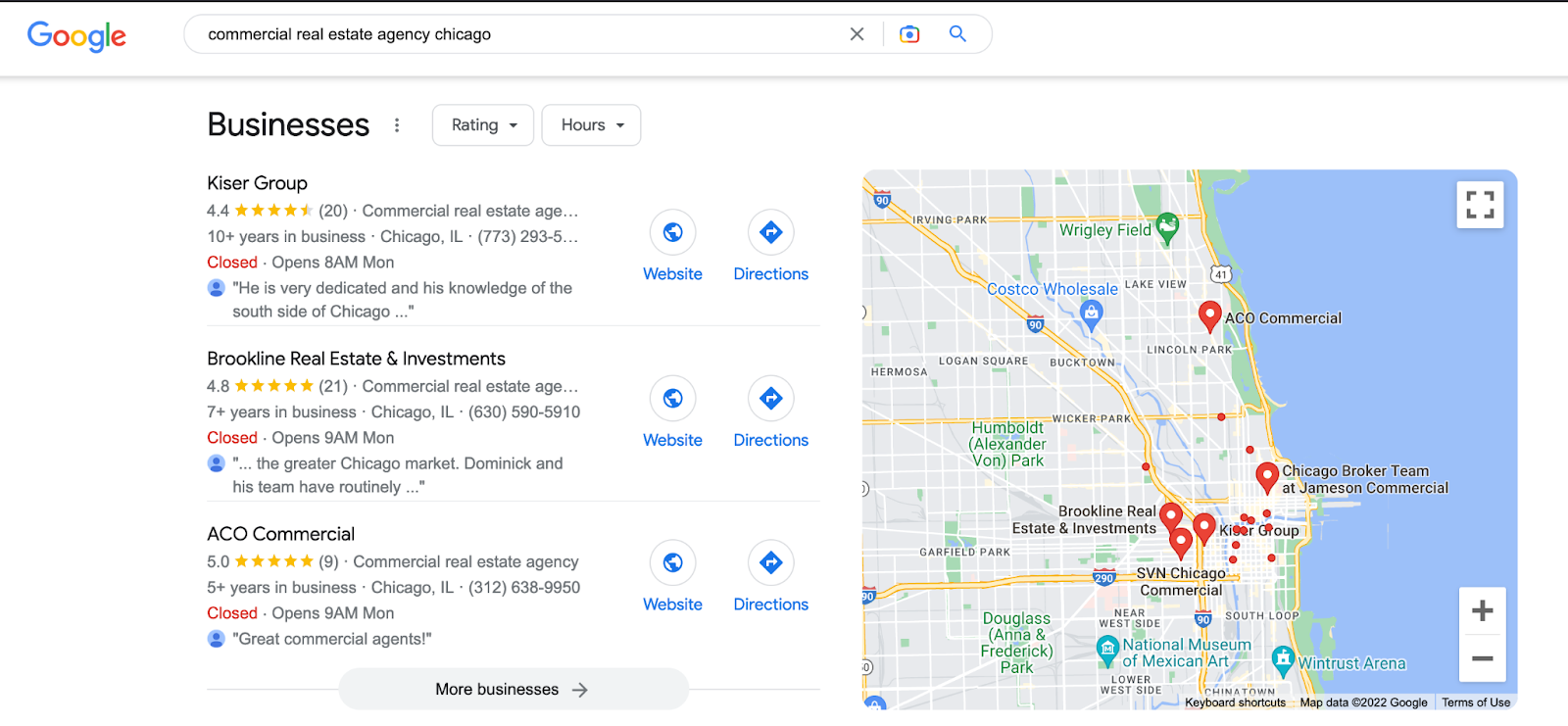Select the ACO Commercial map pin
Viewport: 1568px width, 726px height.
coord(1210,315)
